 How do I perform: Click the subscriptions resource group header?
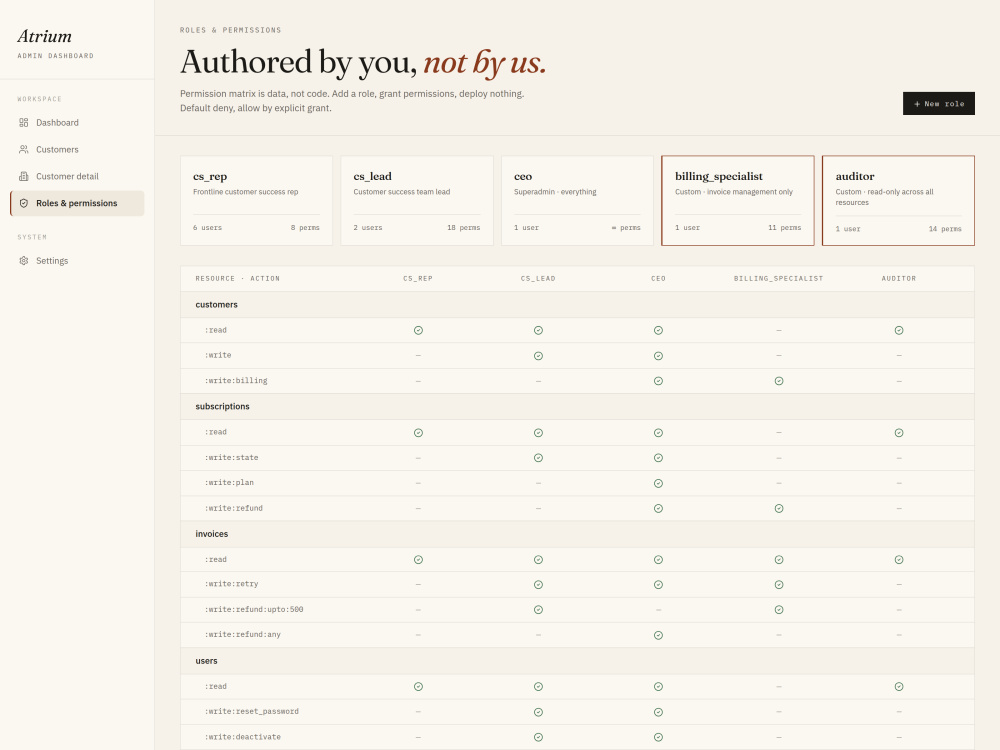[x=577, y=406]
